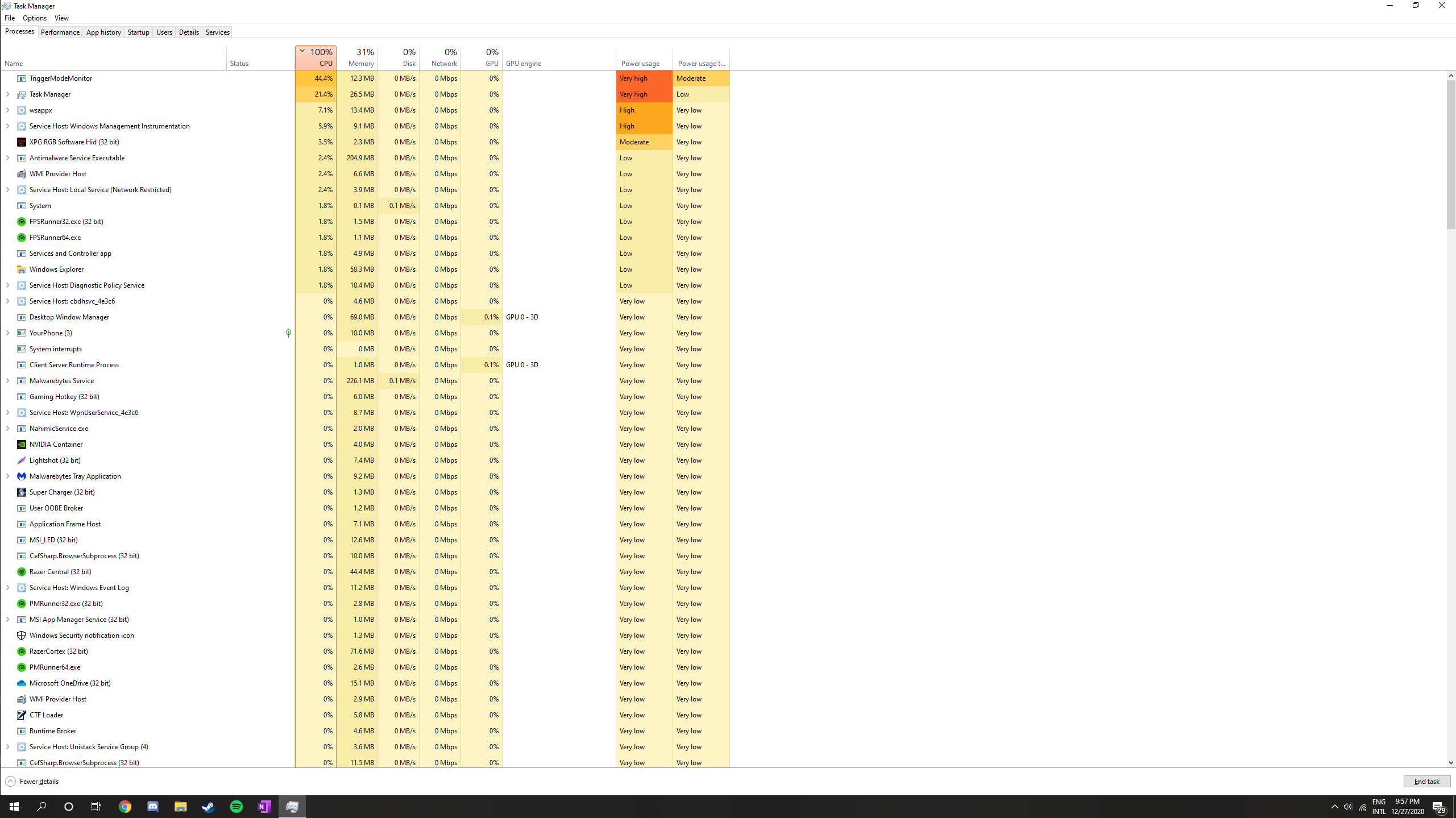Switch to the Services tab
Screen dimensions: 1456x818
click(218, 32)
